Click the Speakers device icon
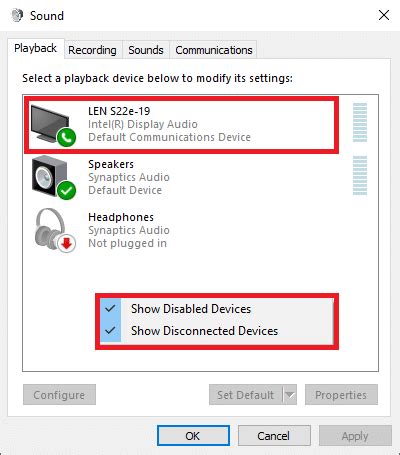The width and height of the screenshot is (400, 455). click(x=52, y=177)
